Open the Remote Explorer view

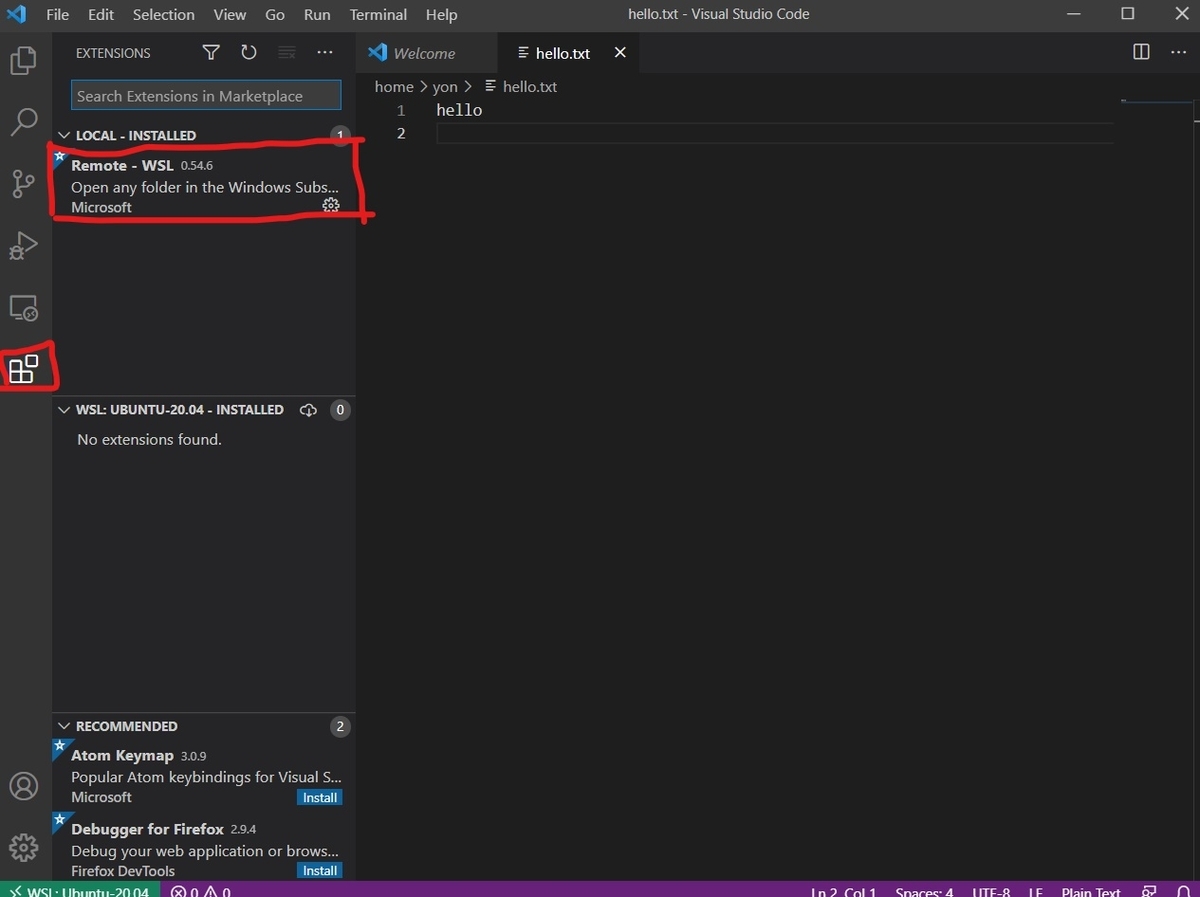click(x=24, y=308)
